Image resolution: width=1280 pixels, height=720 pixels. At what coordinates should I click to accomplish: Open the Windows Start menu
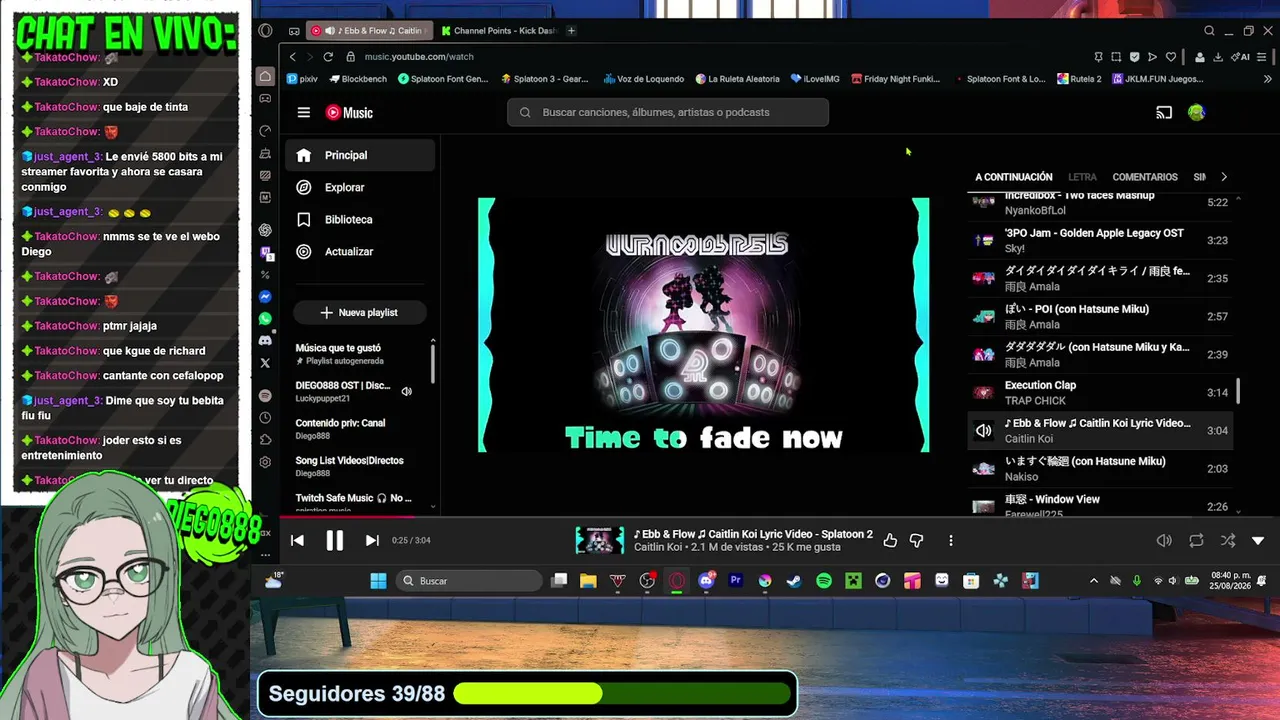(378, 581)
